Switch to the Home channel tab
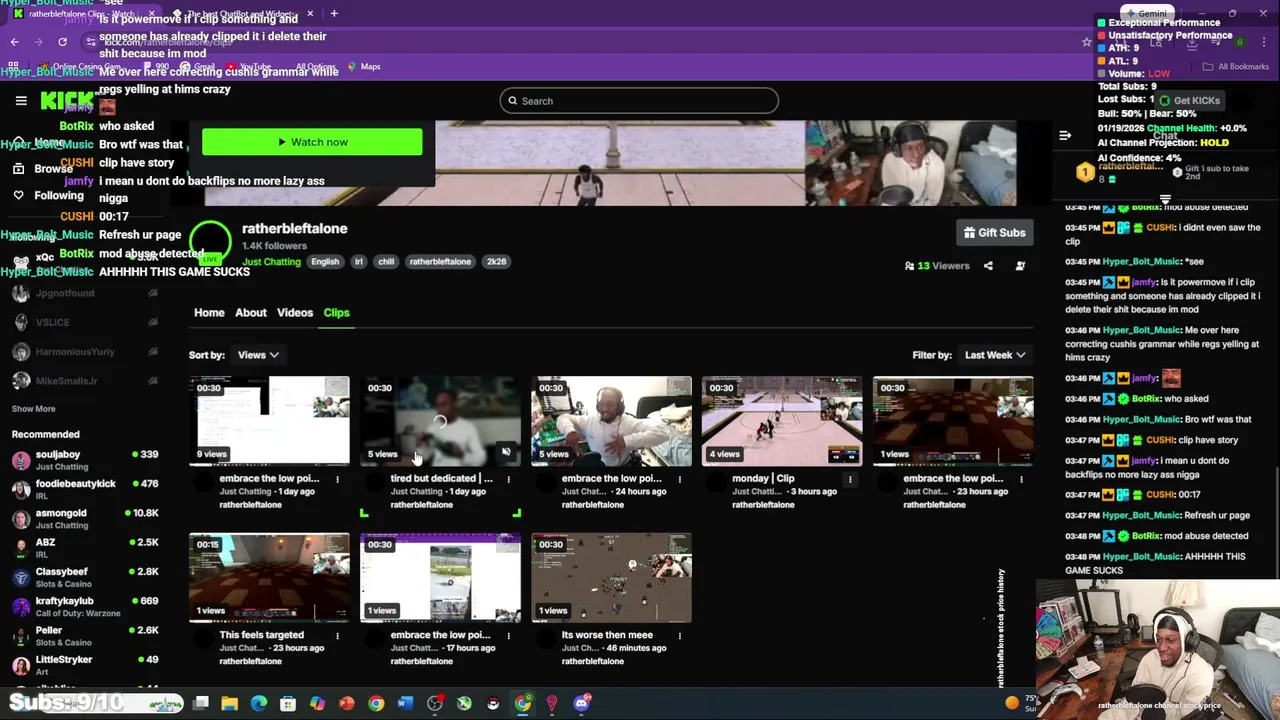Screen dimensions: 1280x720 point(209,313)
